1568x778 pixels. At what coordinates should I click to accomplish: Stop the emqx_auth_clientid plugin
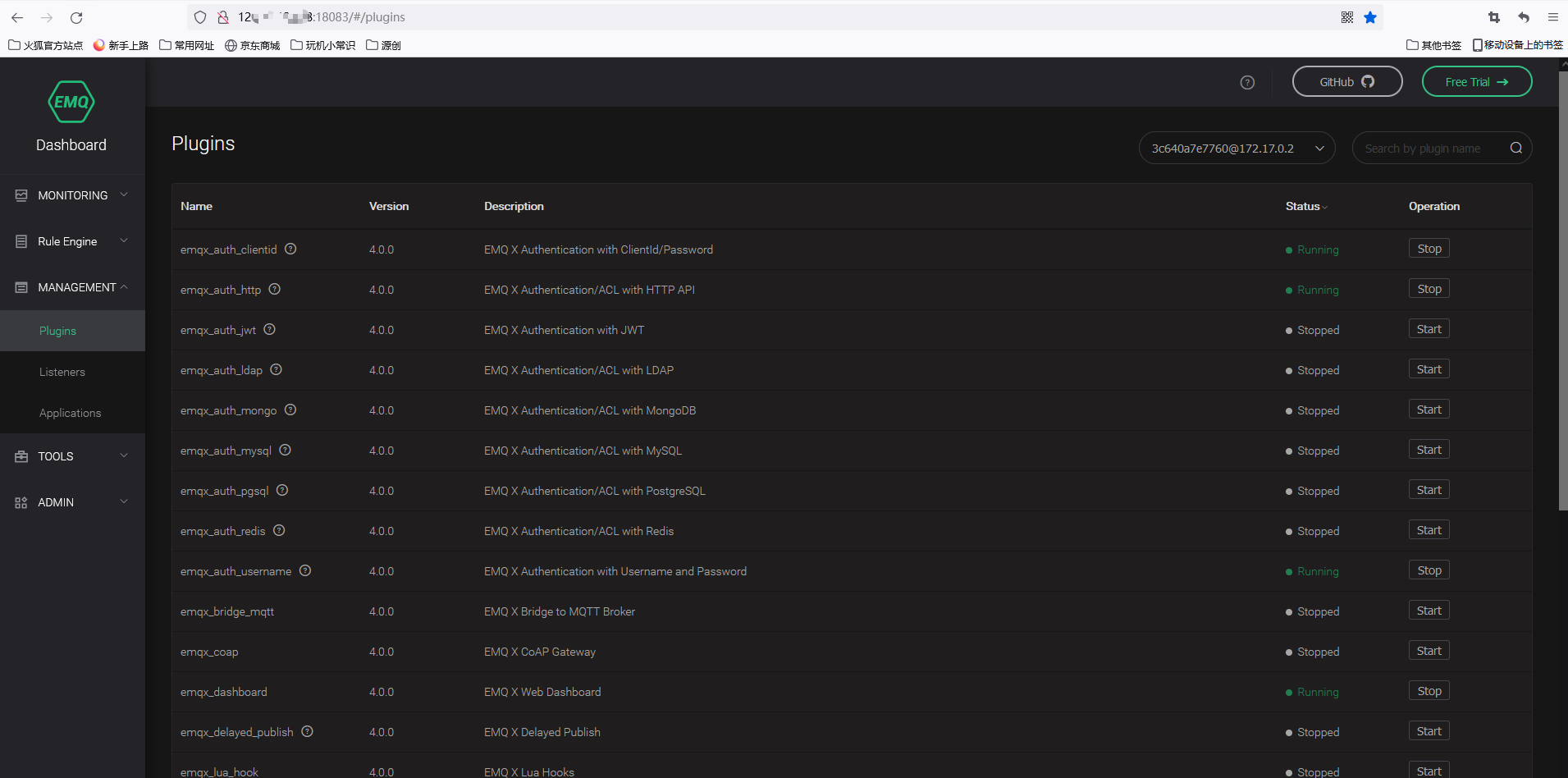1429,249
